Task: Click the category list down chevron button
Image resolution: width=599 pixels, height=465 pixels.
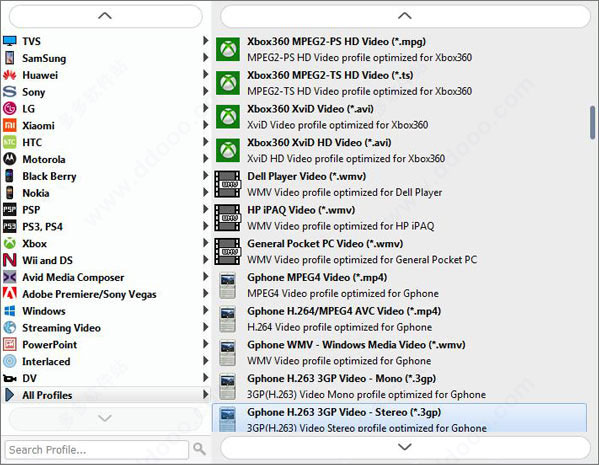Action: 105,418
